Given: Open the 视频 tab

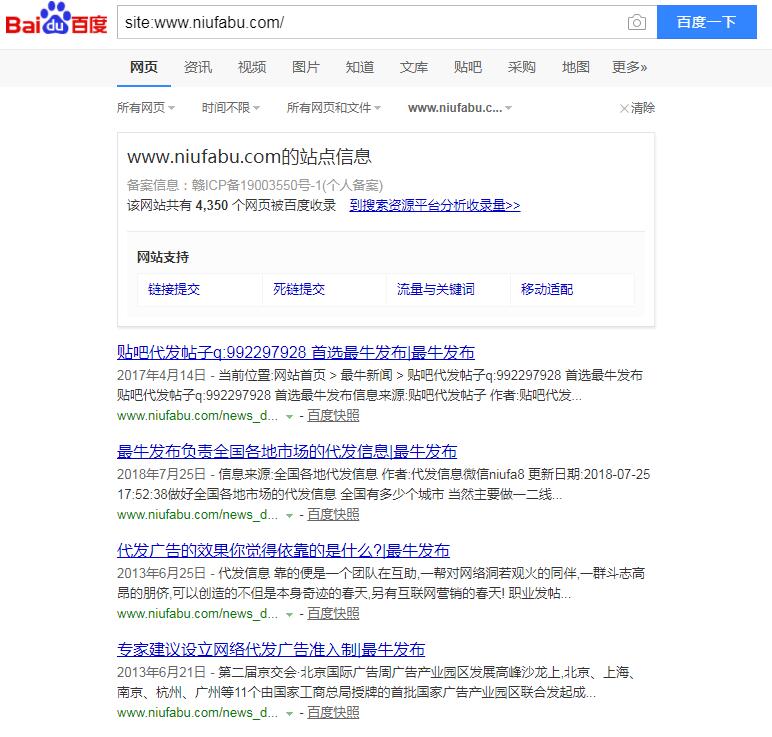Looking at the screenshot, I should (252, 67).
